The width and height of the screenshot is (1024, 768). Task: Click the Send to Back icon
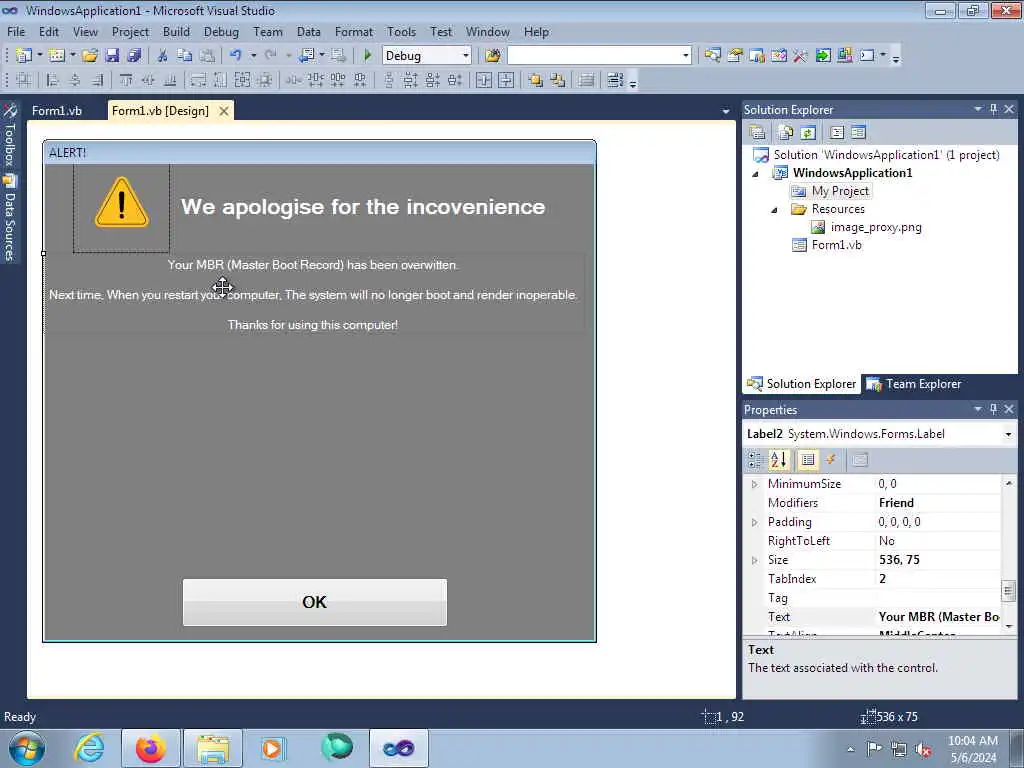tap(558, 80)
